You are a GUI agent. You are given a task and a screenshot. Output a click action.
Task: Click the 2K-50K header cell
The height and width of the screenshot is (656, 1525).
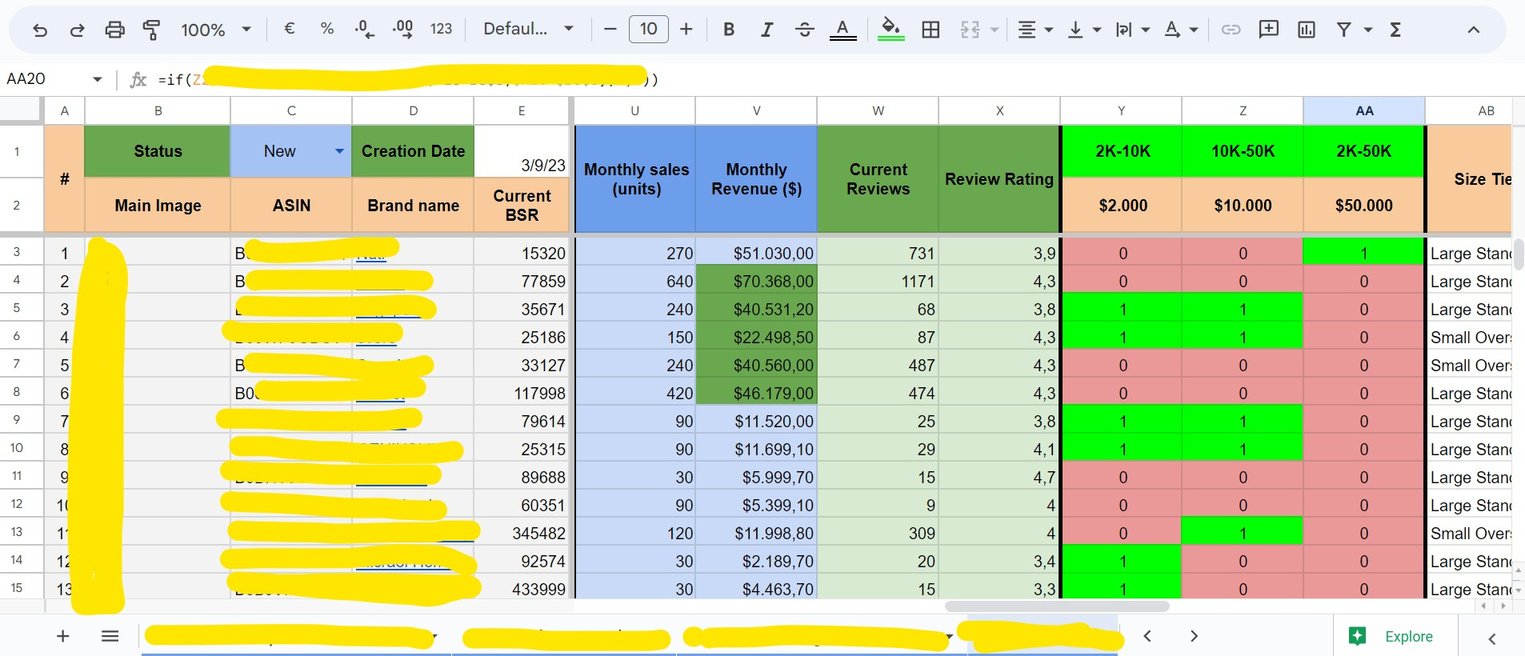pyautogui.click(x=1364, y=151)
